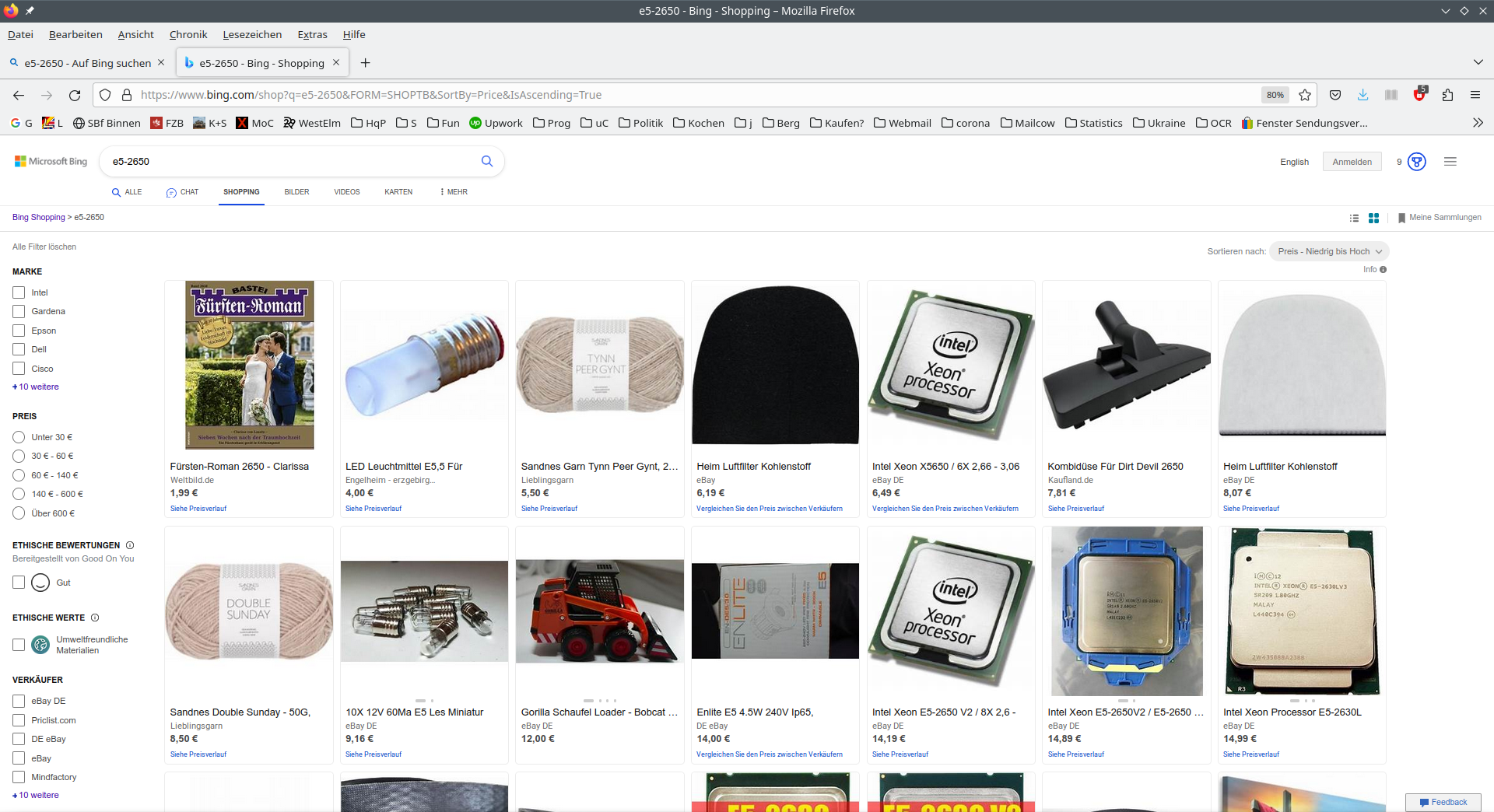The image size is (1494, 812).
Task: Open the SBf Binnen bookmark
Action: [107, 123]
